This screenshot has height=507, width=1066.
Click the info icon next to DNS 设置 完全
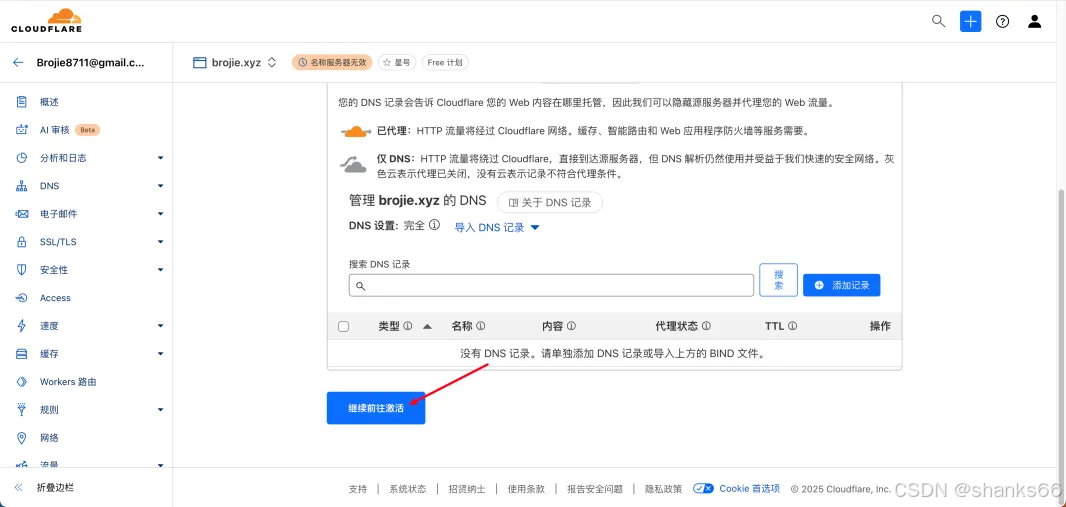tap(434, 224)
